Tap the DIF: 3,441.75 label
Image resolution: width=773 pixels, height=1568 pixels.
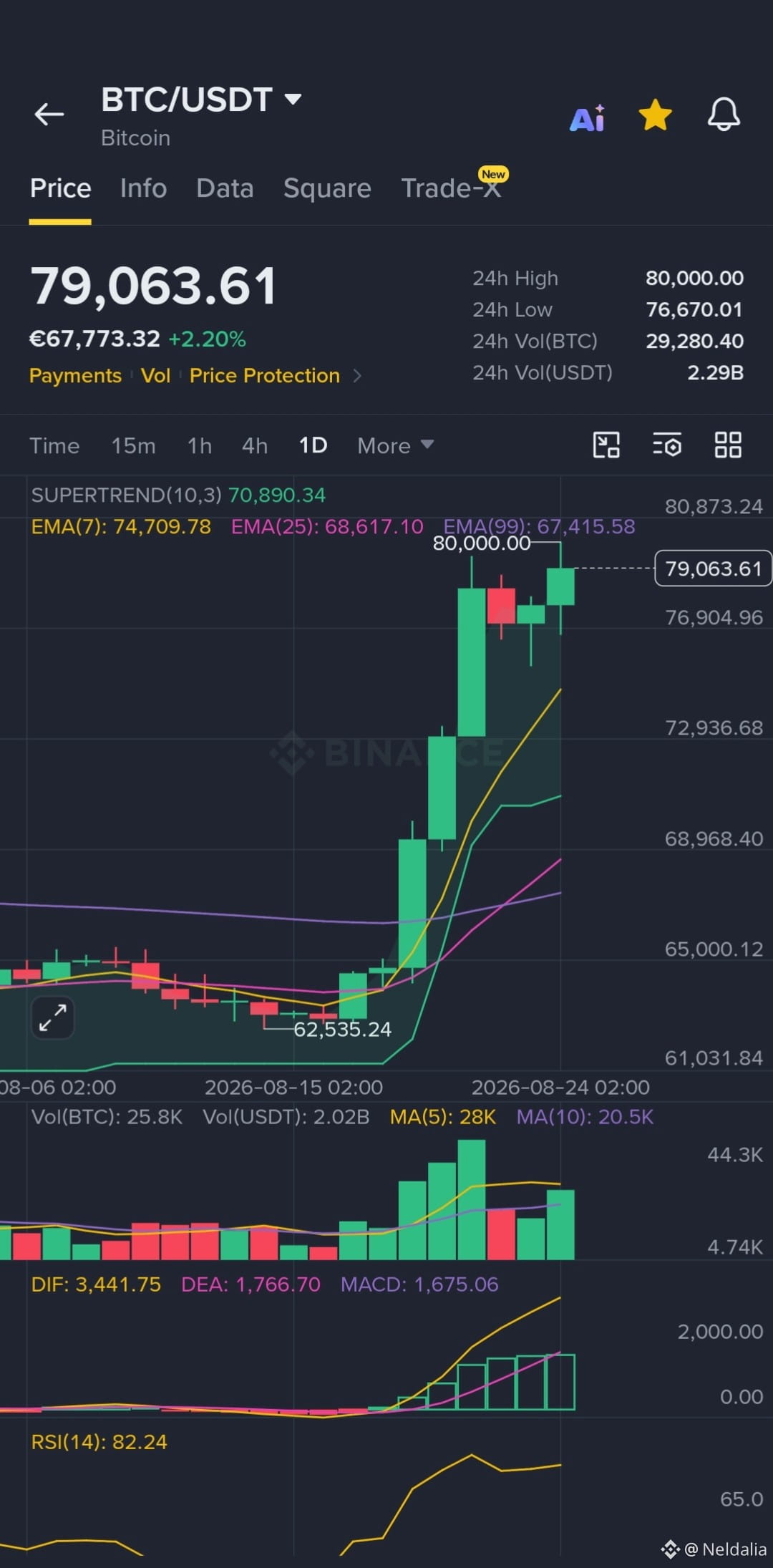click(x=96, y=1284)
